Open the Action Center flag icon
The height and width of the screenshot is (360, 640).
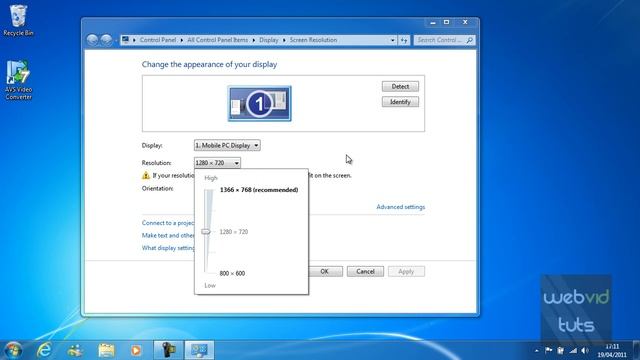pyautogui.click(x=549, y=350)
